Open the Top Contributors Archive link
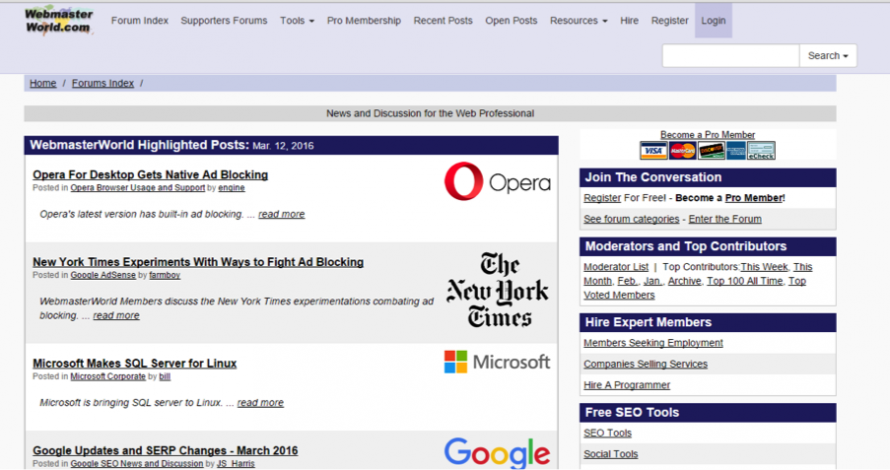 point(684,281)
